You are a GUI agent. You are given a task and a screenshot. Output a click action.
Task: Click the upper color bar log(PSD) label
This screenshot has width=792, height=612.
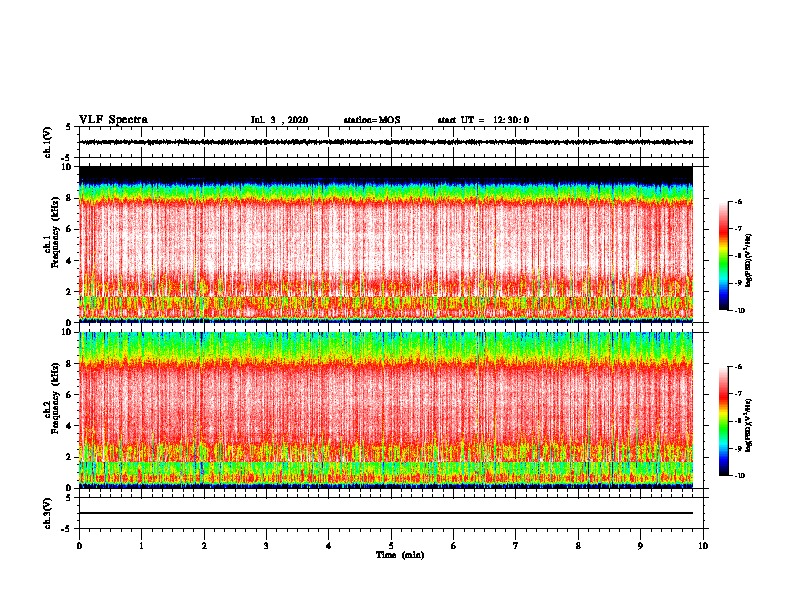coord(749,261)
